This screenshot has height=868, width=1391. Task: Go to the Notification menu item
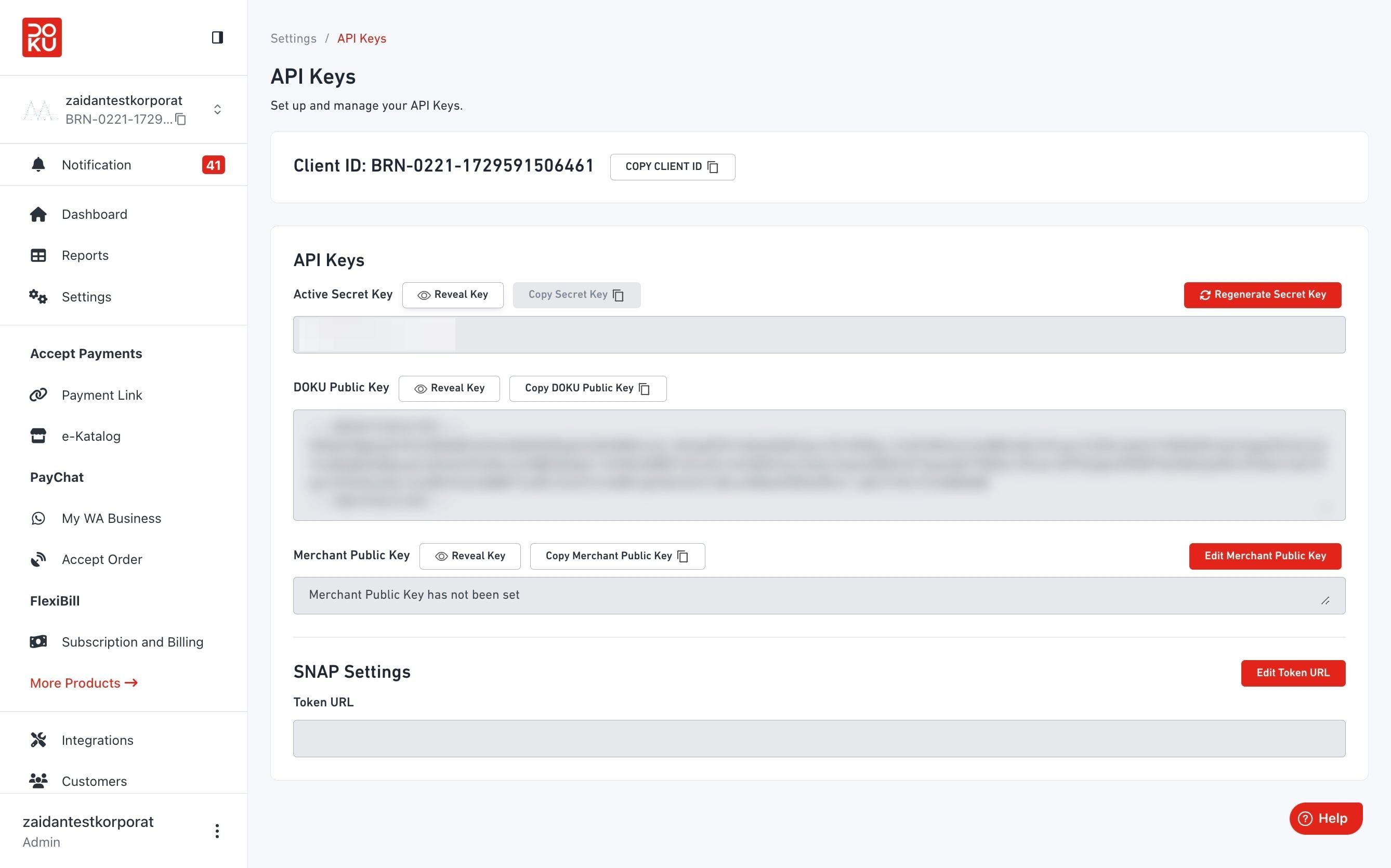click(97, 165)
